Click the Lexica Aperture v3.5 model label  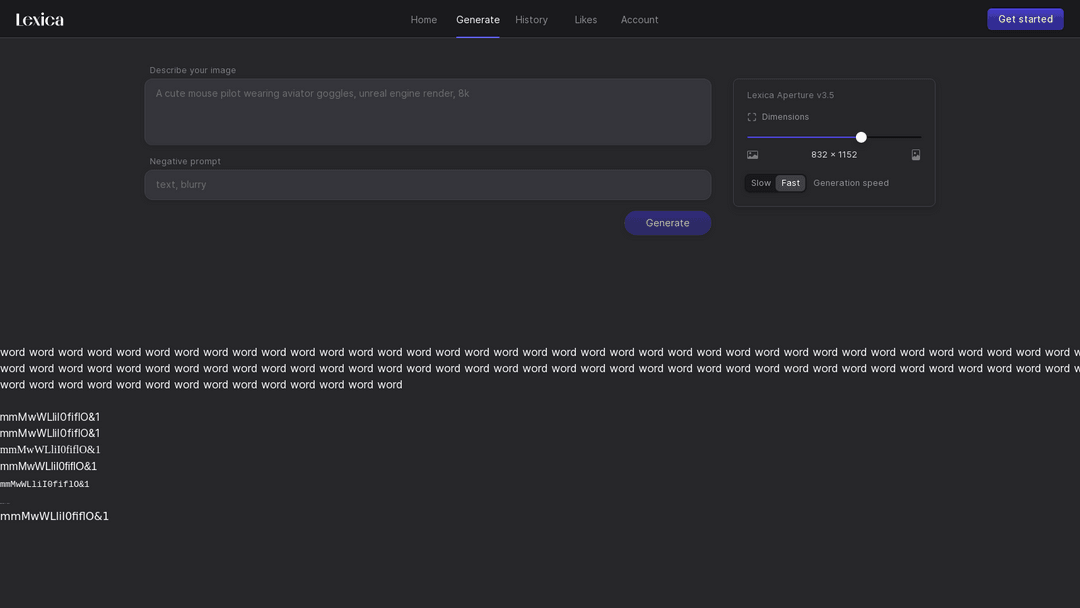point(790,95)
